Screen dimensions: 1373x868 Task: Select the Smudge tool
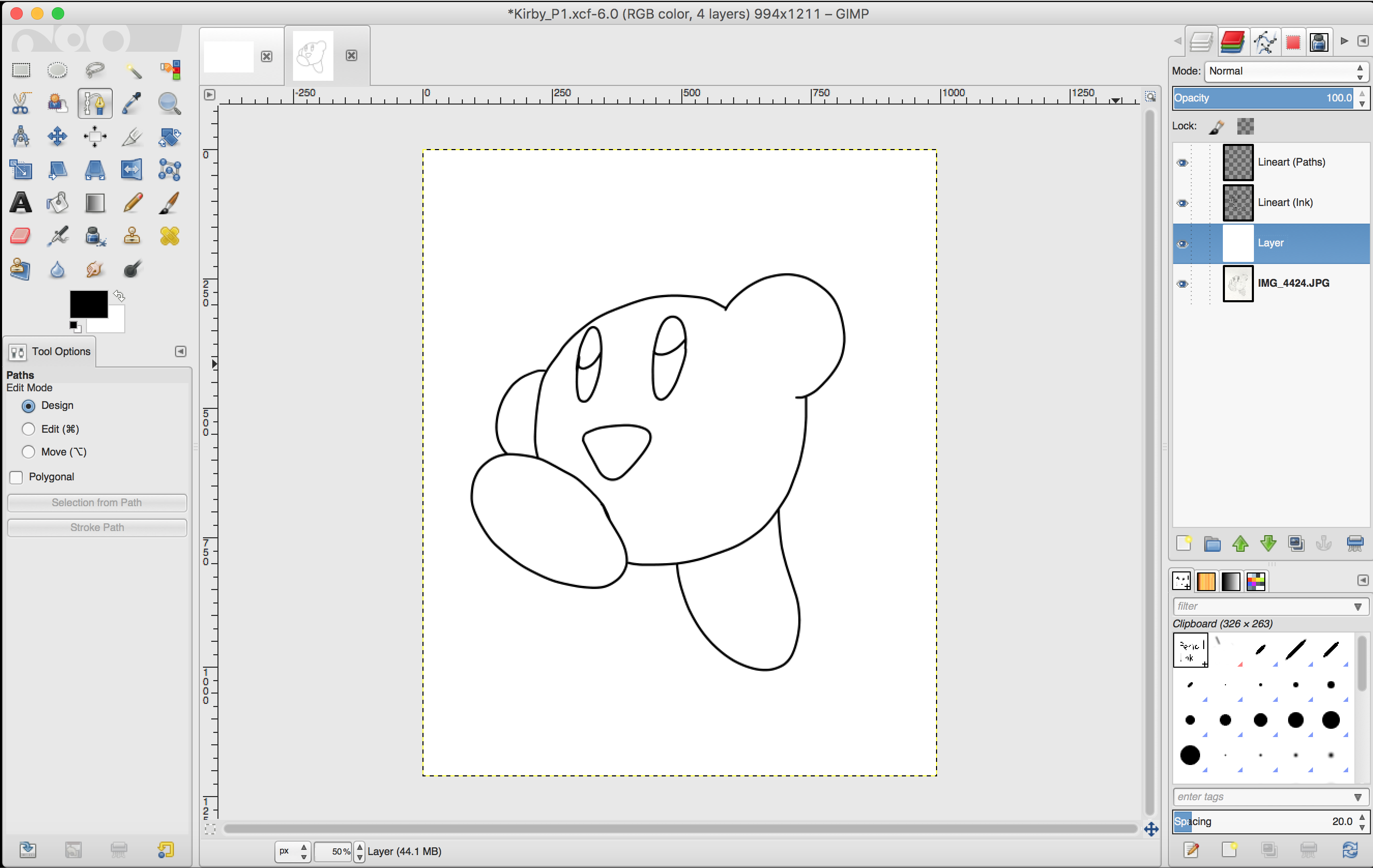95,269
